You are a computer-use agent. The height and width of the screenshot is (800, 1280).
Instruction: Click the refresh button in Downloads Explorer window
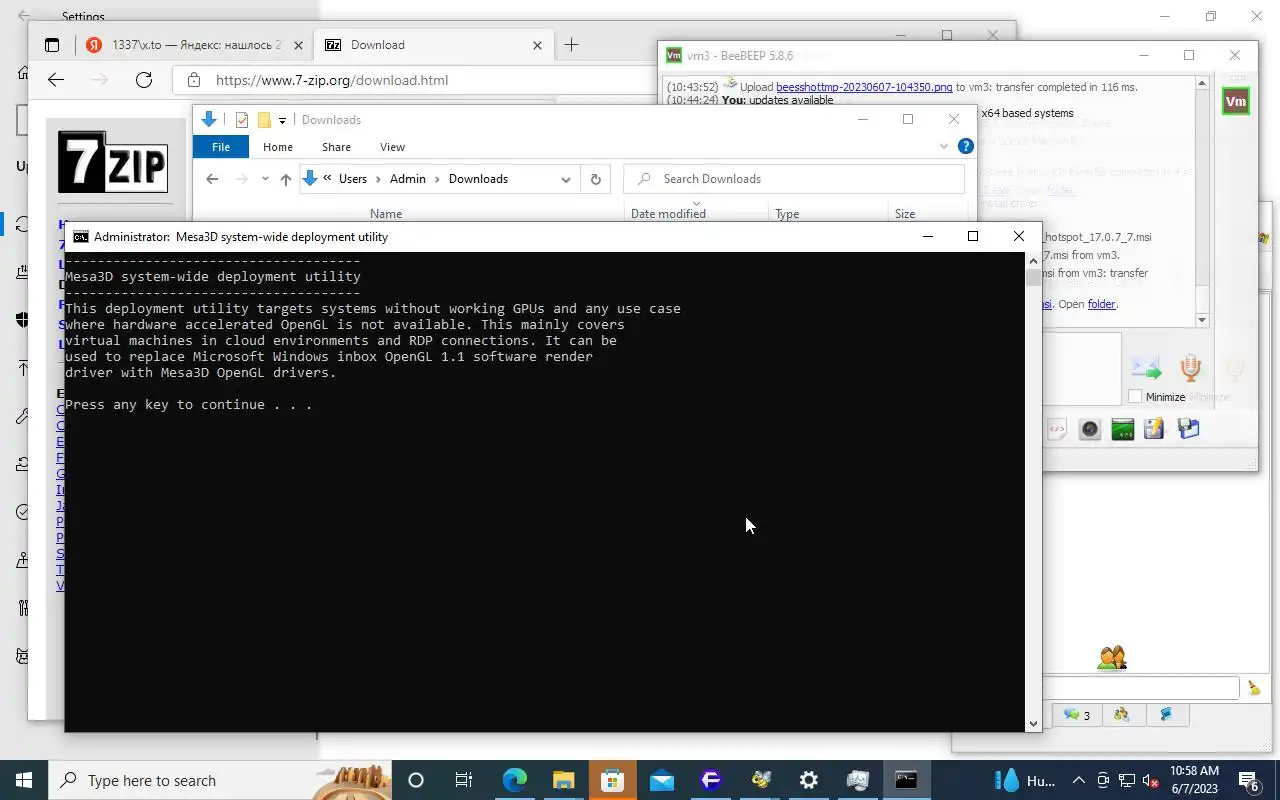596,179
